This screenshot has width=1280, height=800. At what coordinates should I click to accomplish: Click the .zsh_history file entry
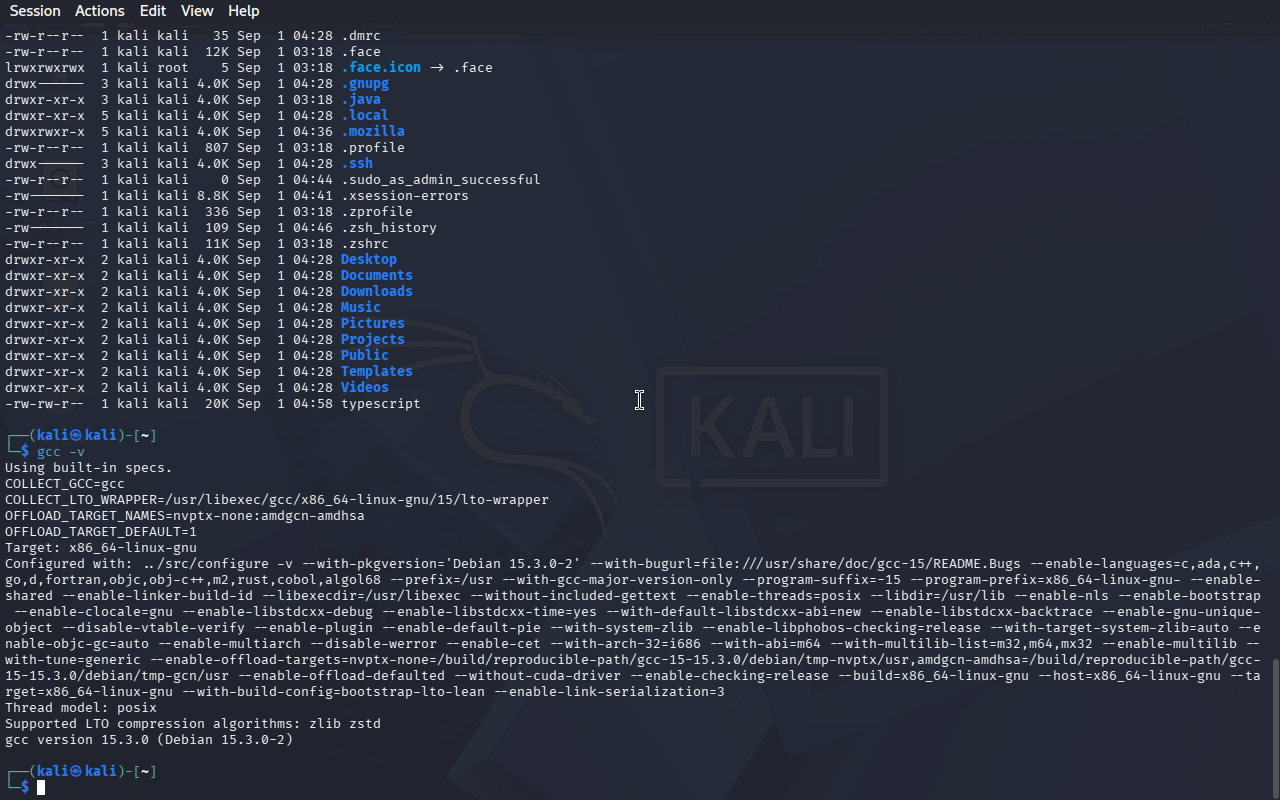pos(389,227)
